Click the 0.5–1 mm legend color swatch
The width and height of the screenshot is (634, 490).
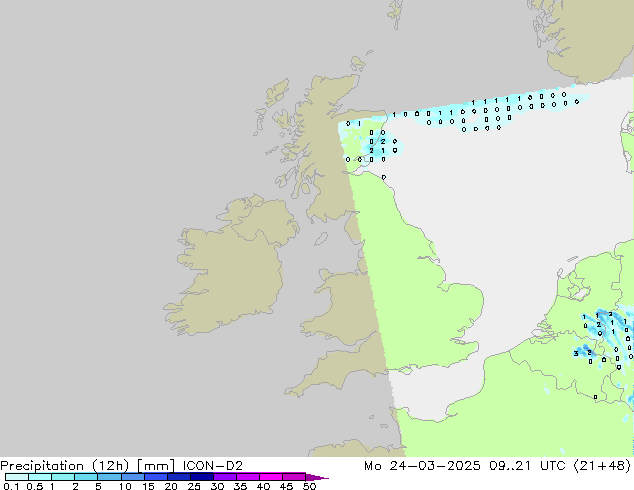[40, 477]
